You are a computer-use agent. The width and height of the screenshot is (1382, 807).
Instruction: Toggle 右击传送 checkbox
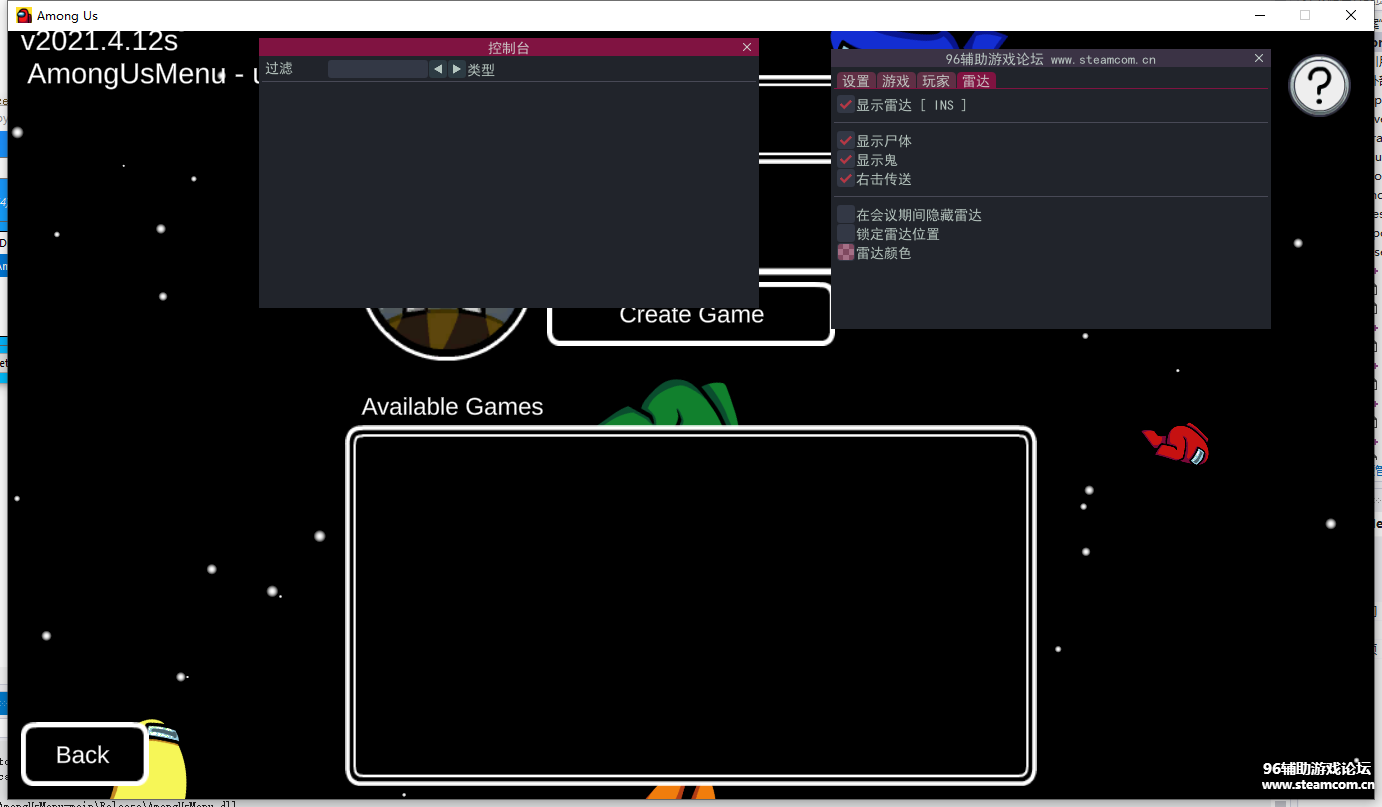(846, 179)
